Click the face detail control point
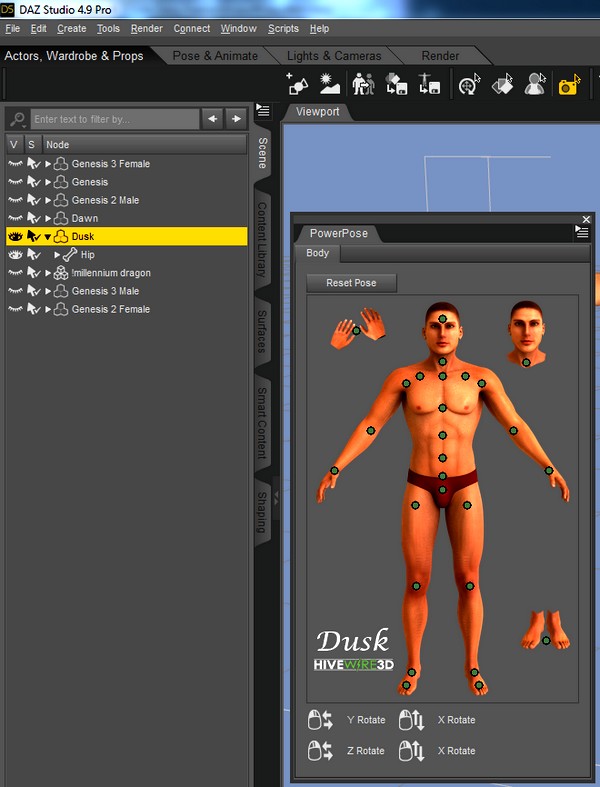Viewport: 600px width, 787px height. point(526,362)
